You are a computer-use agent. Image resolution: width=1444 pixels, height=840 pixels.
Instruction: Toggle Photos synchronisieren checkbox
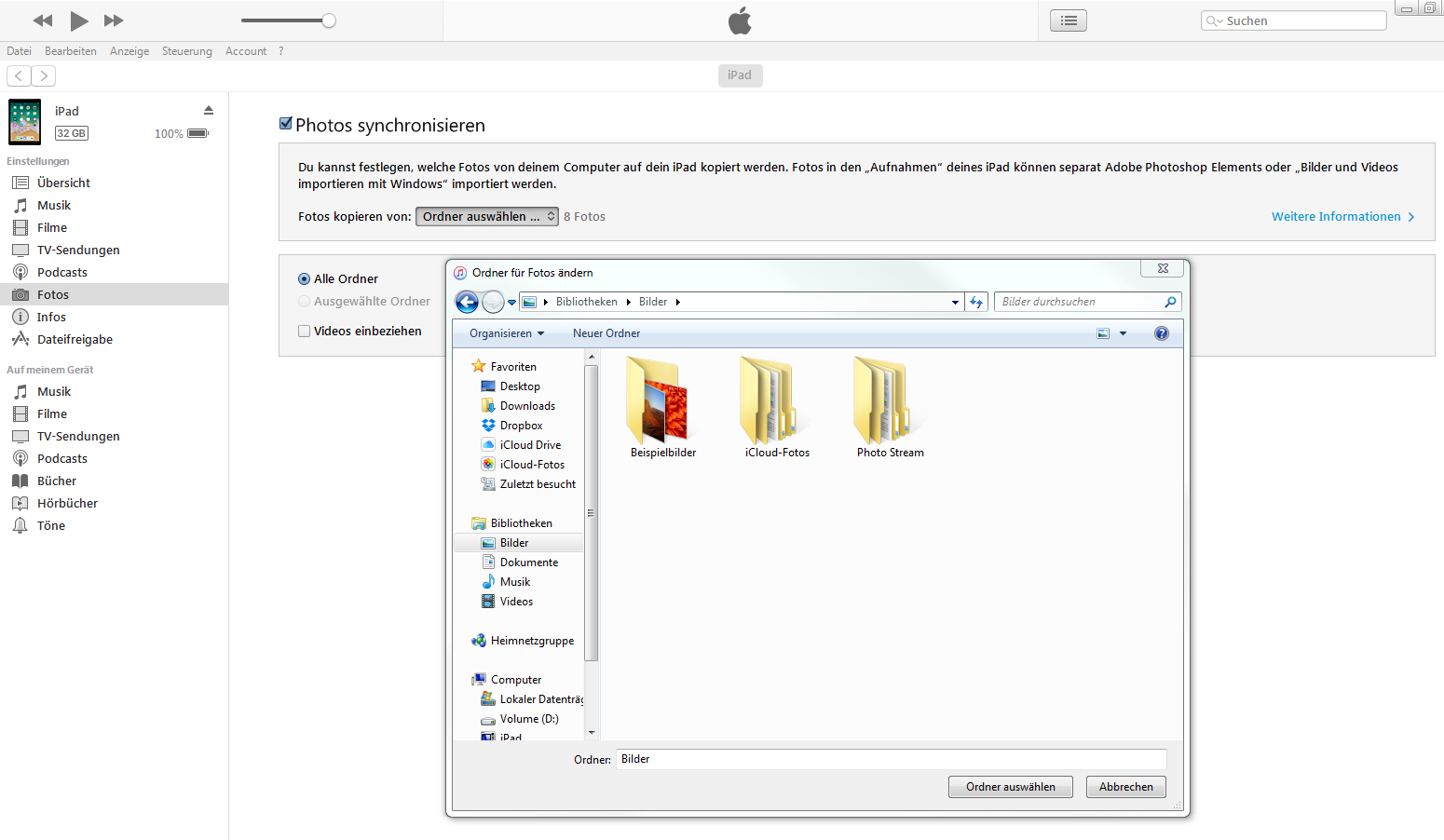click(x=286, y=124)
